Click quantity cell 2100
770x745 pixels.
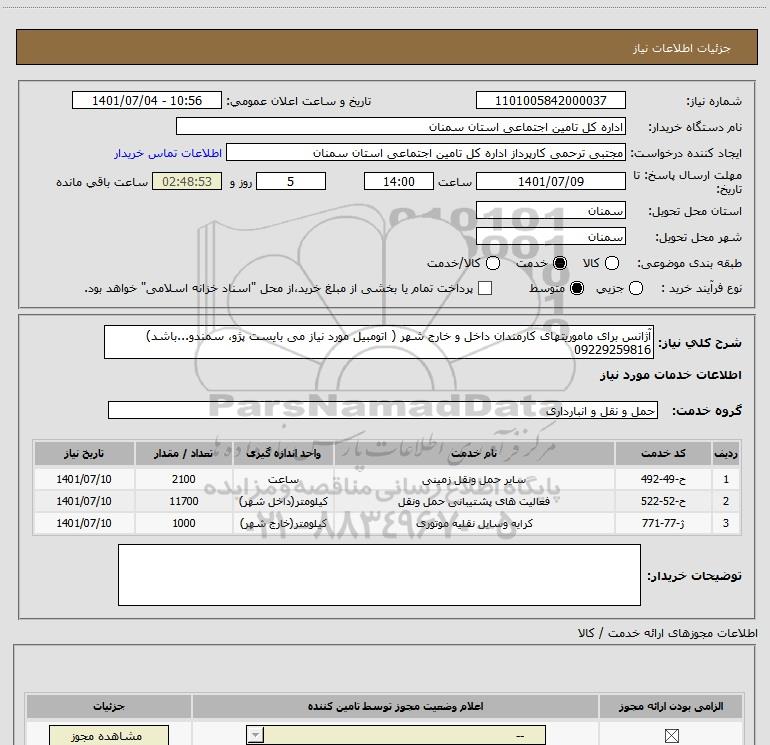pyautogui.click(x=184, y=479)
